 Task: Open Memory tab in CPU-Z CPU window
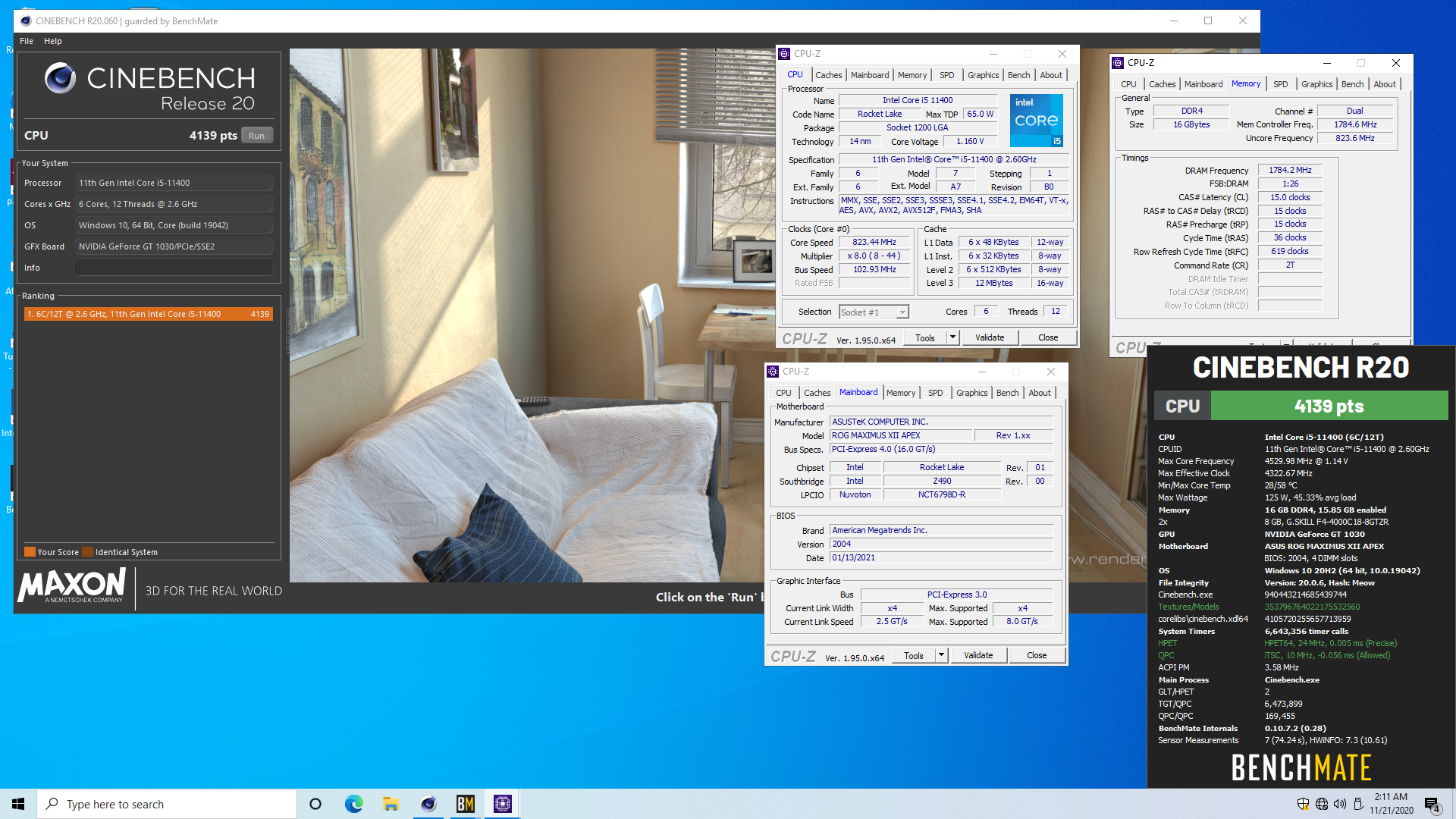912,75
